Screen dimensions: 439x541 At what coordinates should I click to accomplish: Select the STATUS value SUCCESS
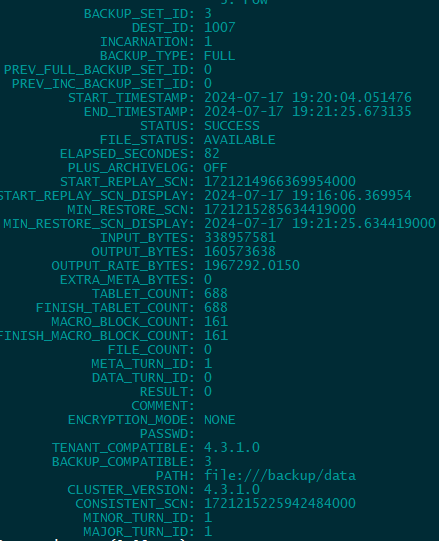232,126
